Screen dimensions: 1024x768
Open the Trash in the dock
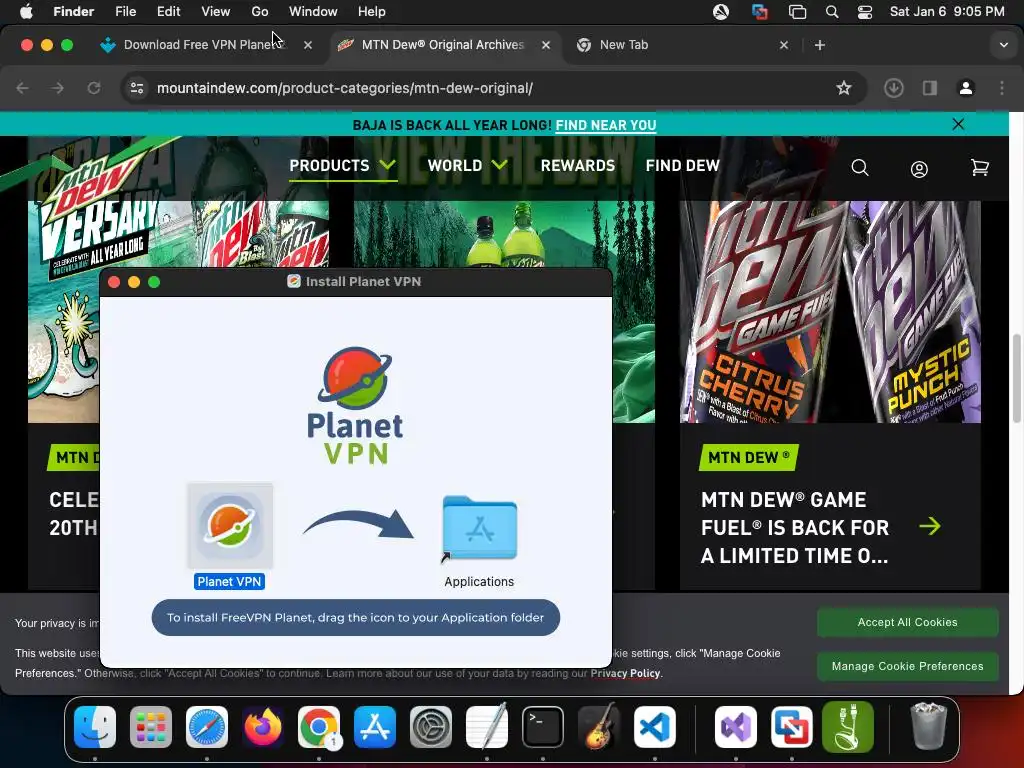click(928, 727)
